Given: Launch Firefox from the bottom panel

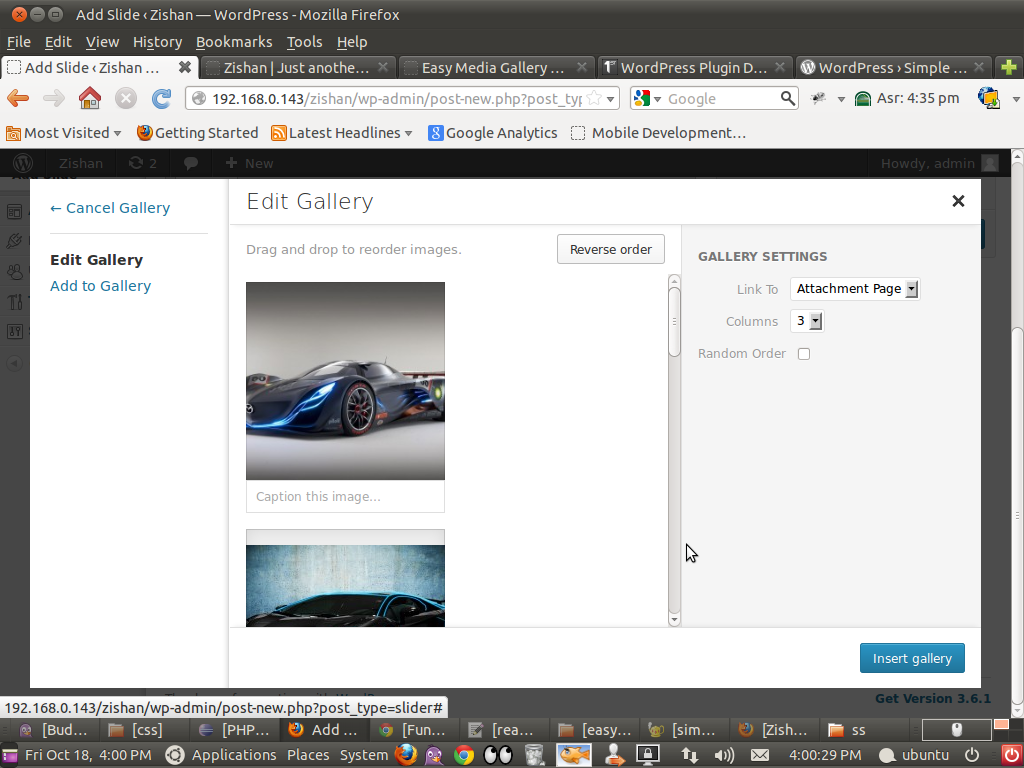Looking at the screenshot, I should coord(406,755).
